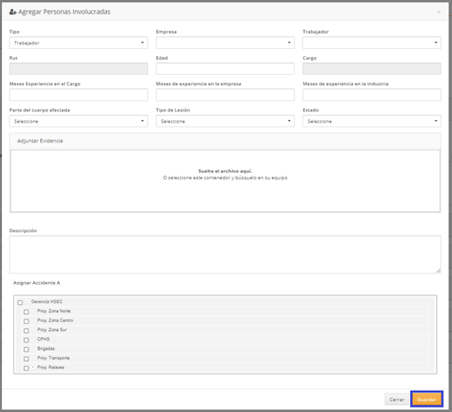Screen dimensions: 452x412
Task: Click the Cerrar button
Action: (397, 399)
